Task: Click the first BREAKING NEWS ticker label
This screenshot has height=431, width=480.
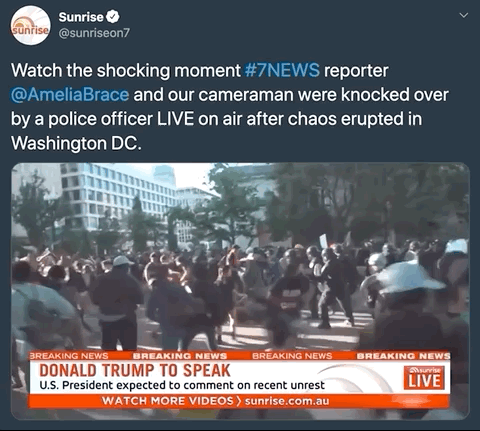Action: pyautogui.click(x=69, y=356)
